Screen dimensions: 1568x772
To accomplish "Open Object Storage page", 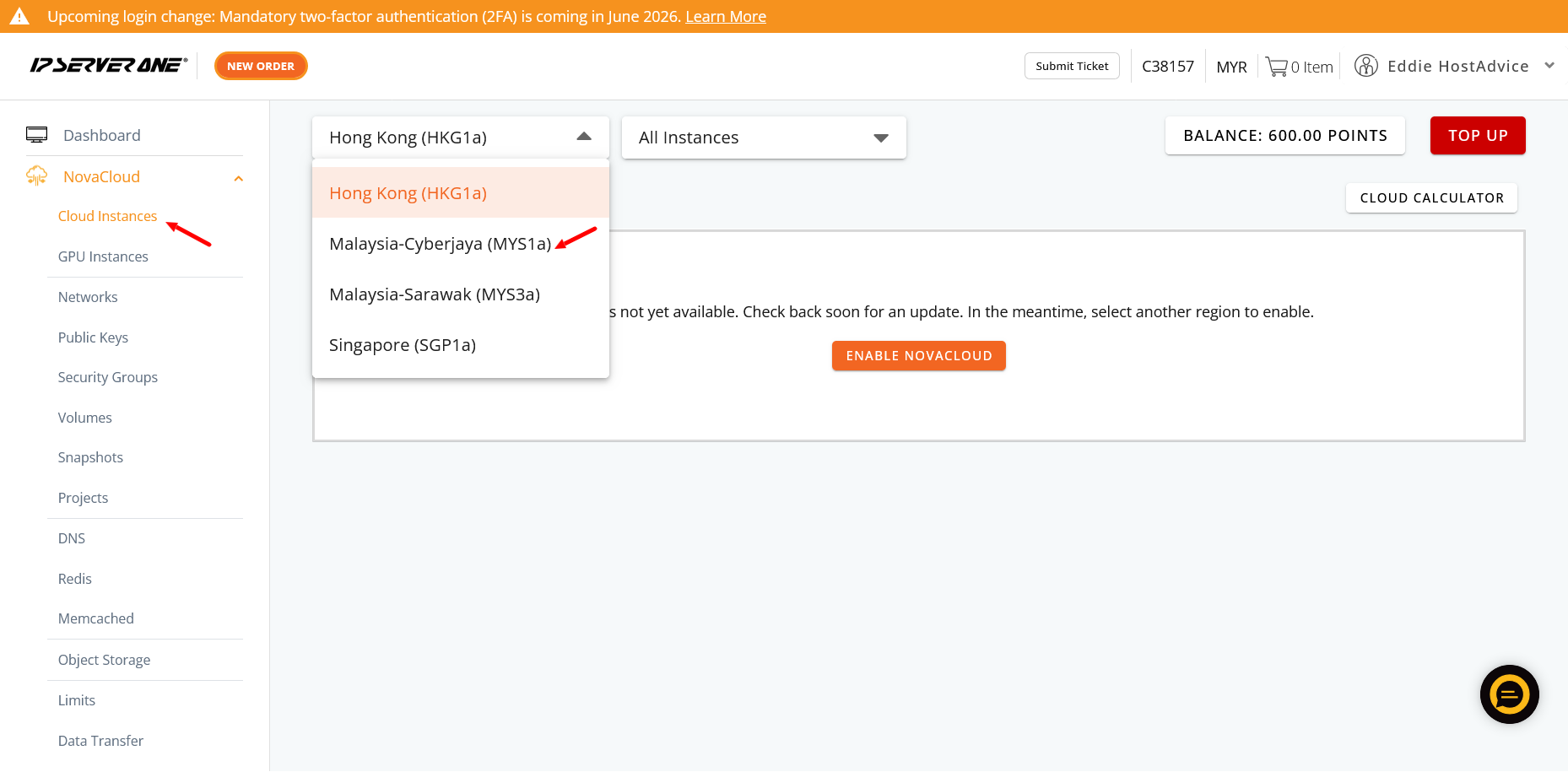I will pyautogui.click(x=104, y=660).
